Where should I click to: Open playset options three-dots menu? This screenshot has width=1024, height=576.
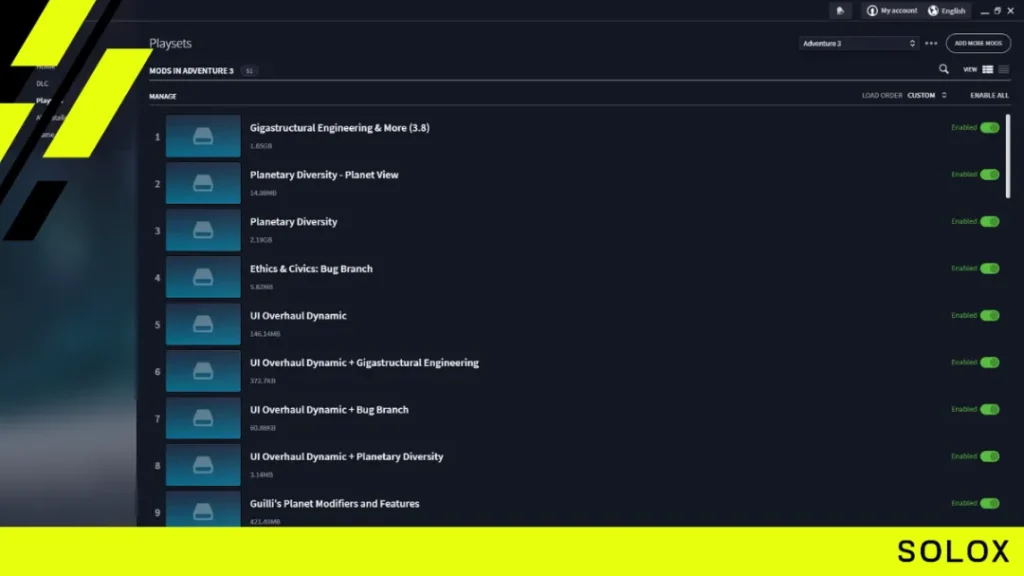tap(931, 43)
